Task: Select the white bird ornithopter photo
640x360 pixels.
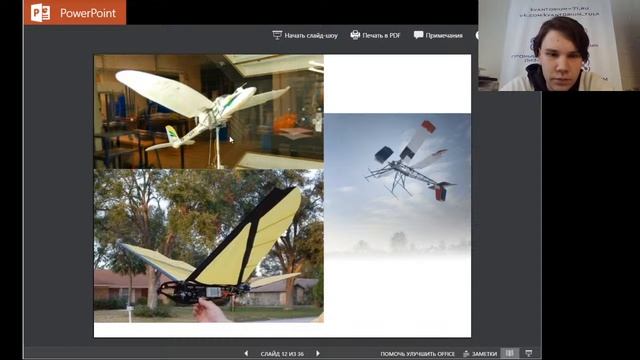Action: click(209, 112)
